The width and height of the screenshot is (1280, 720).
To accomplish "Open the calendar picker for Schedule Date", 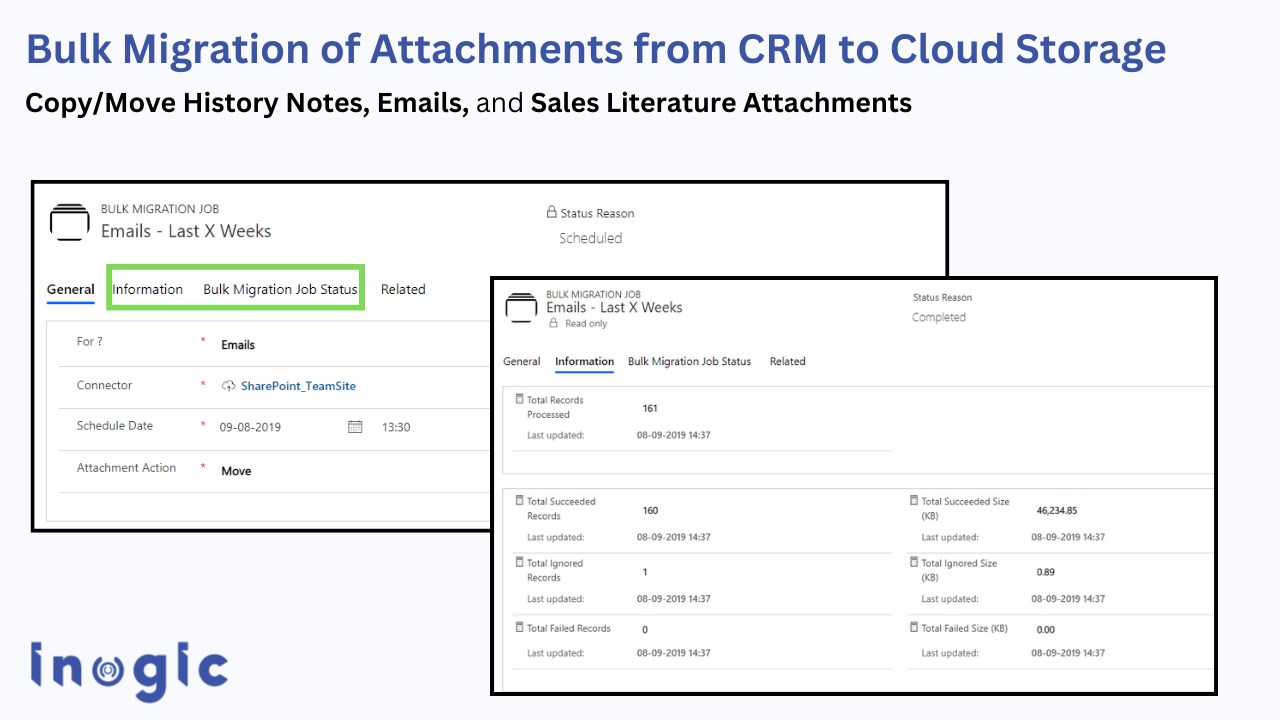I will pos(355,426).
